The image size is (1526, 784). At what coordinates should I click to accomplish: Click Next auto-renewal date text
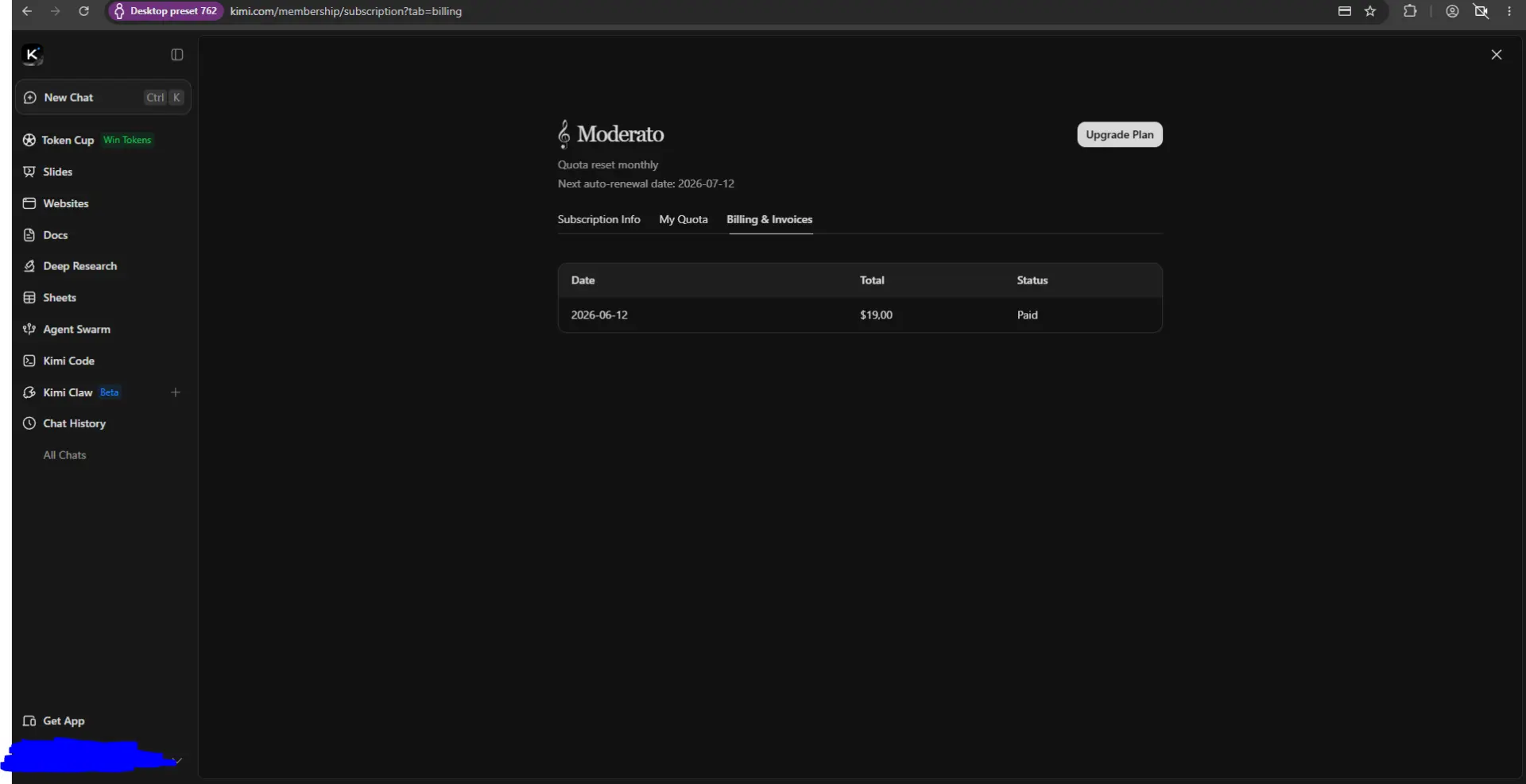[646, 183]
